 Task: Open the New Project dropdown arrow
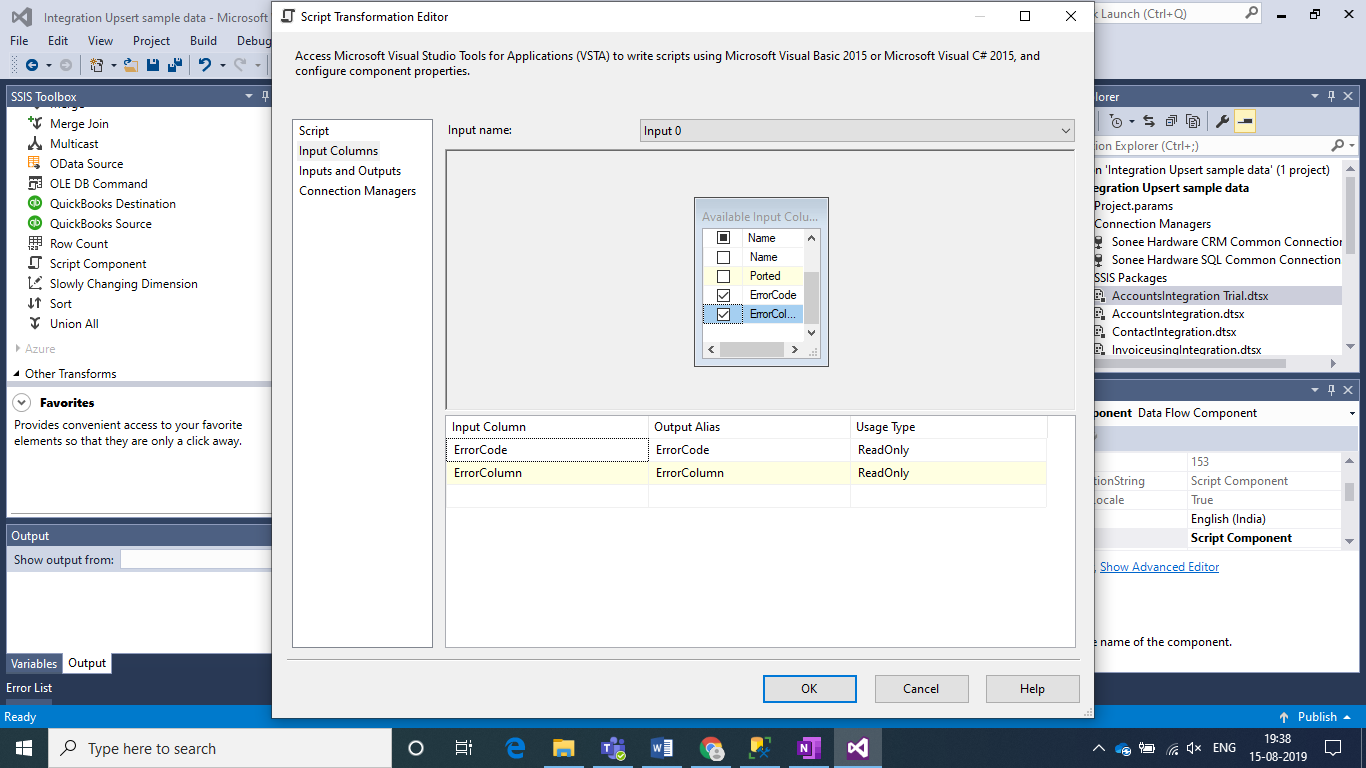pyautogui.click(x=113, y=65)
